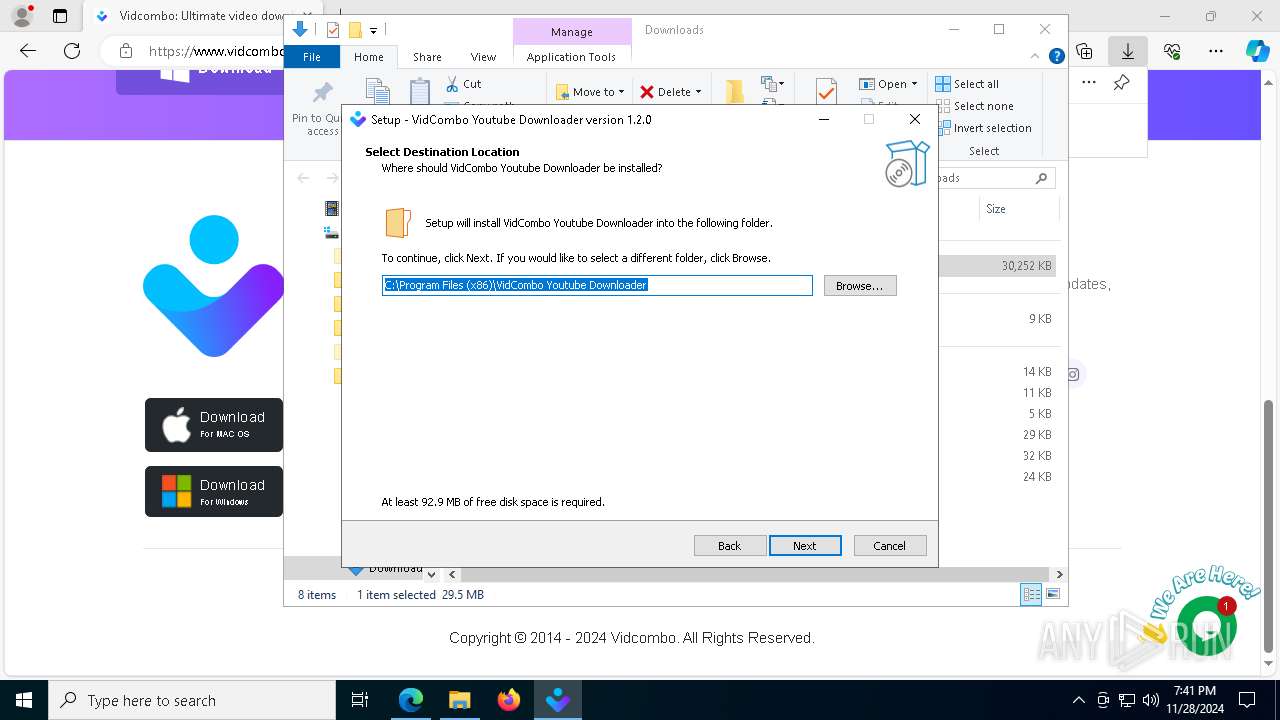Open the Delete dropdown in ribbon

coord(671,92)
